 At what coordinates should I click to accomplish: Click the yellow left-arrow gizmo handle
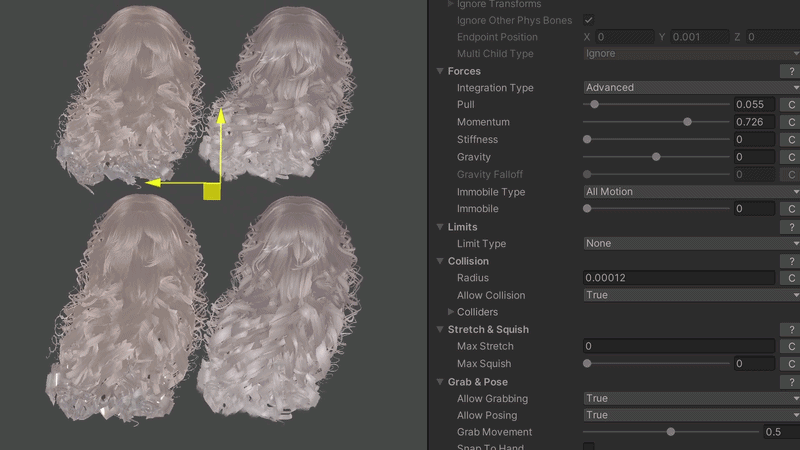(x=152, y=183)
